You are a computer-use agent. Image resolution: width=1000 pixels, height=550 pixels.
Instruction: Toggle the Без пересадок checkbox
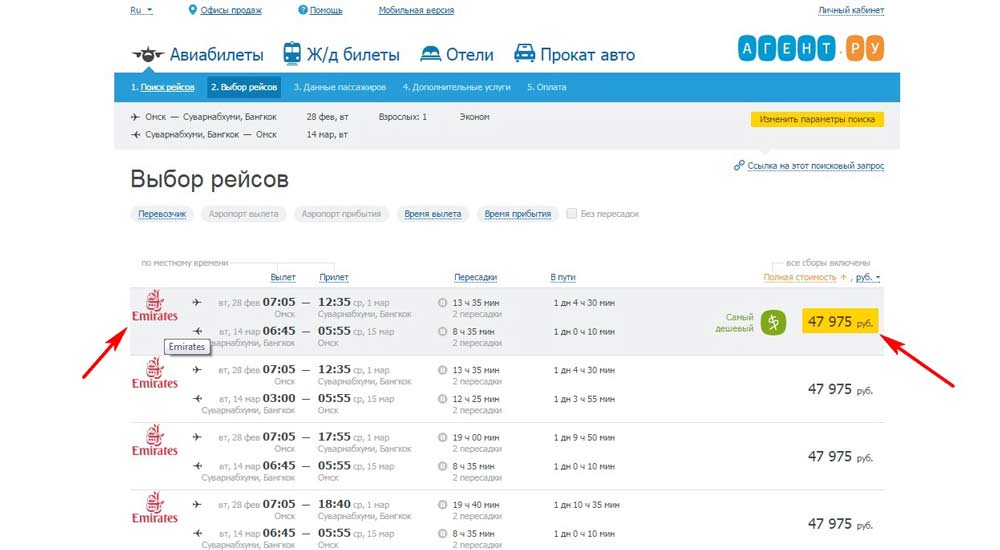(571, 213)
